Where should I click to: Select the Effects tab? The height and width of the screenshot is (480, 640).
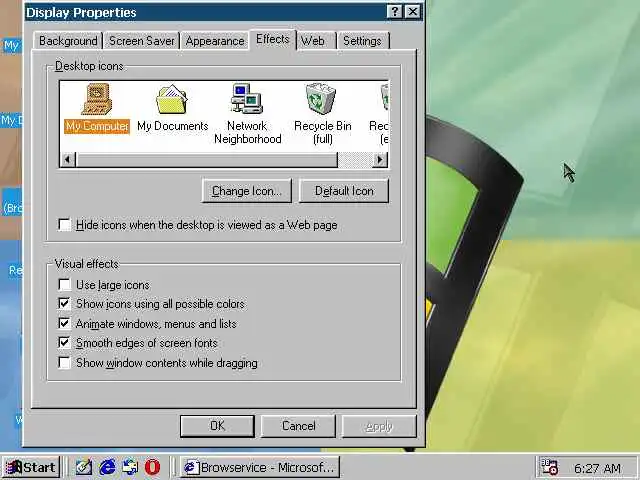(x=273, y=39)
